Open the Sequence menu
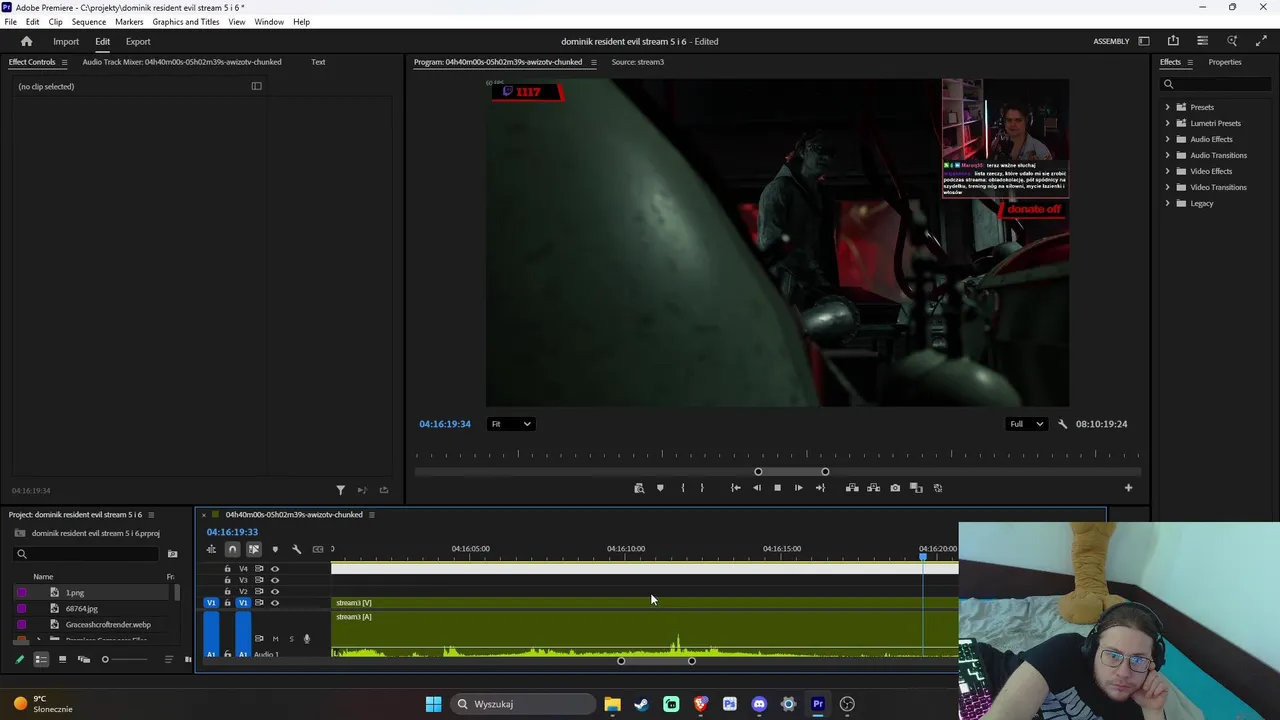The image size is (1280, 720). point(89,22)
